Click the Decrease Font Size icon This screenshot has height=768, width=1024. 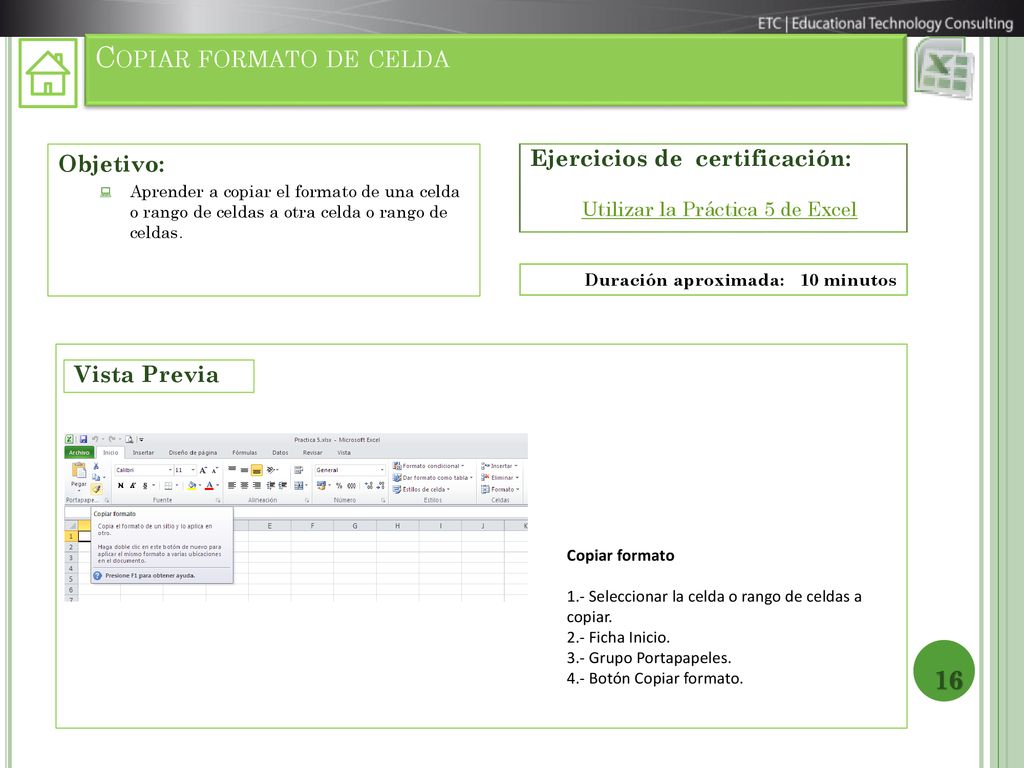[214, 470]
